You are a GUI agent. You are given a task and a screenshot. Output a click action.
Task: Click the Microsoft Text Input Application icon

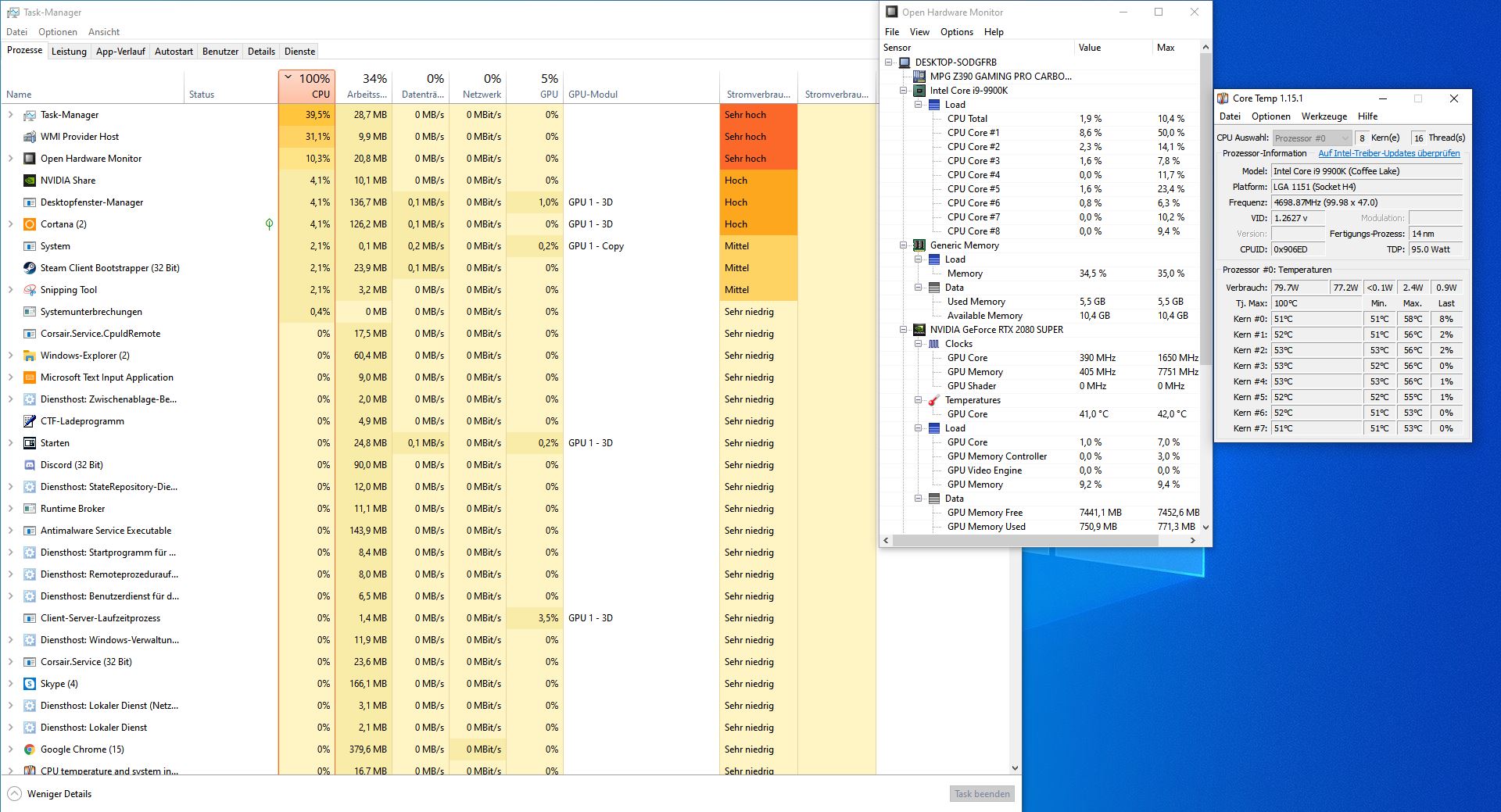tap(30, 377)
